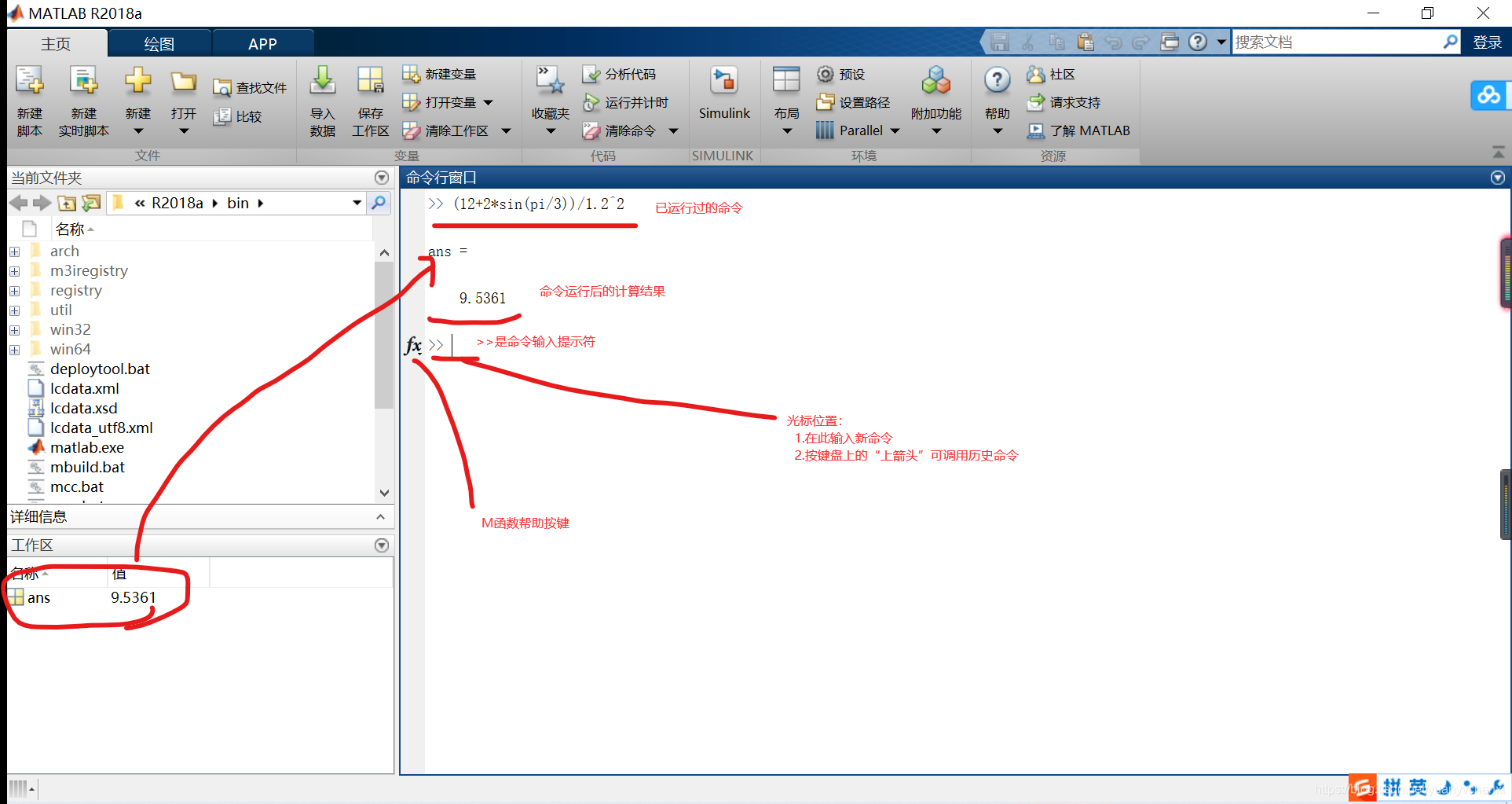Click the command prompt input line
1512x804 pixels.
coord(966,345)
